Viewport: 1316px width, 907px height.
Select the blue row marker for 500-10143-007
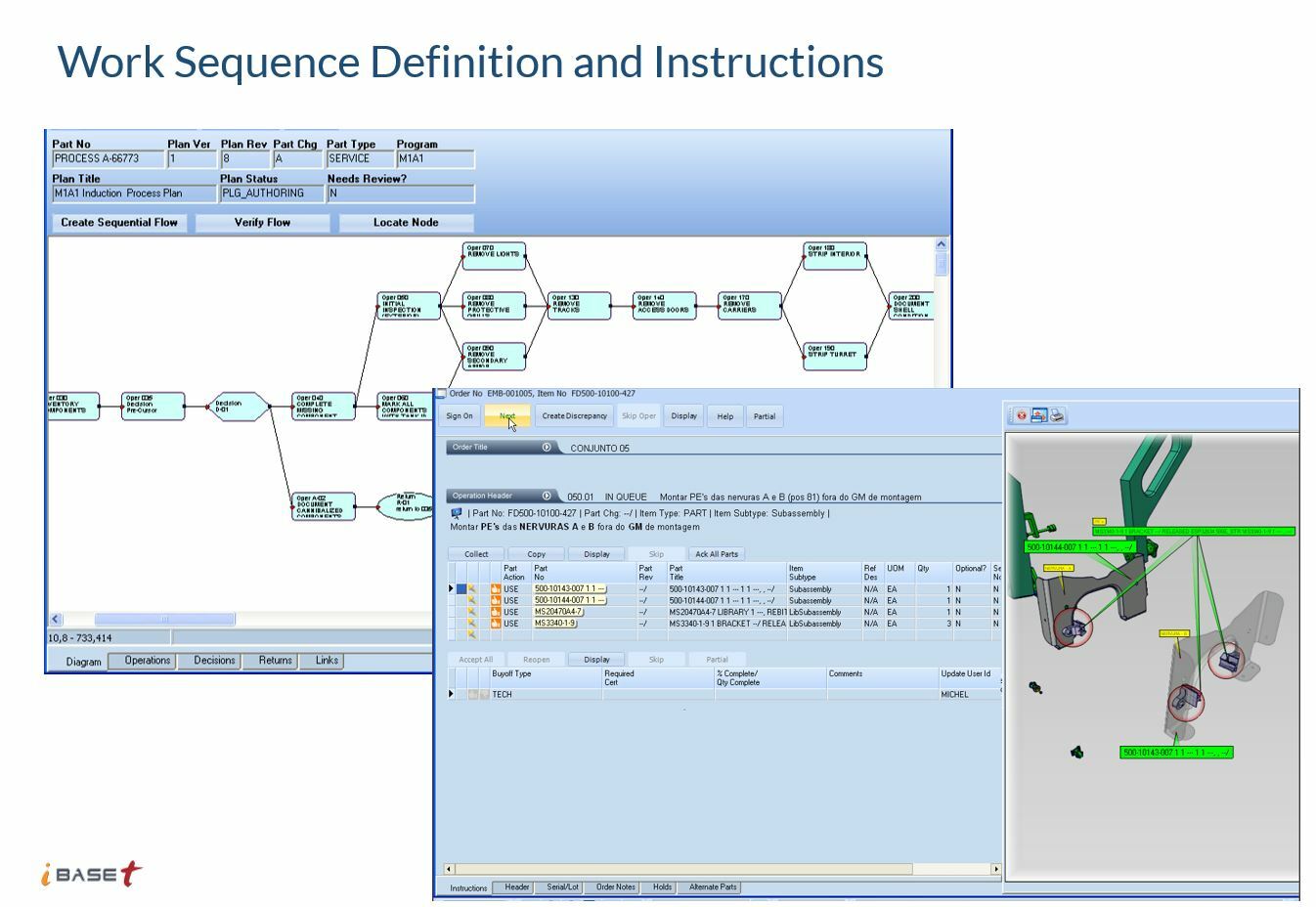coord(461,589)
